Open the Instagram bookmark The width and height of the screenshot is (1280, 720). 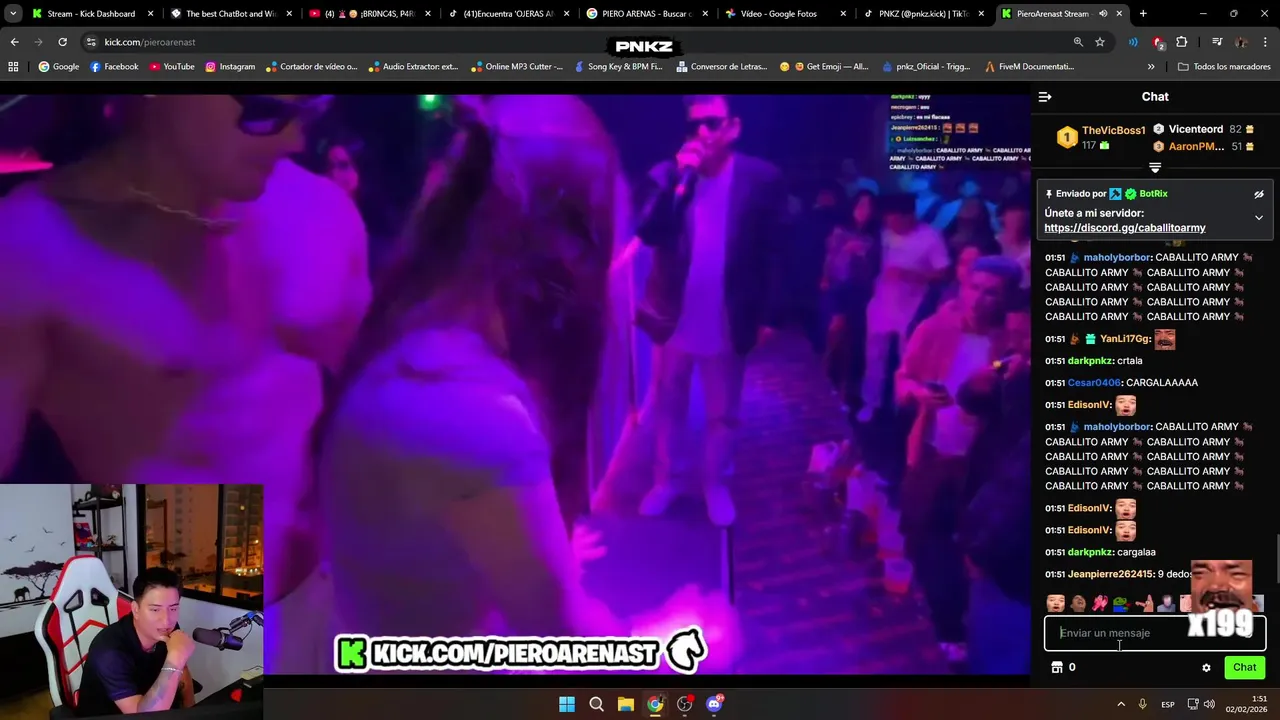(230, 66)
